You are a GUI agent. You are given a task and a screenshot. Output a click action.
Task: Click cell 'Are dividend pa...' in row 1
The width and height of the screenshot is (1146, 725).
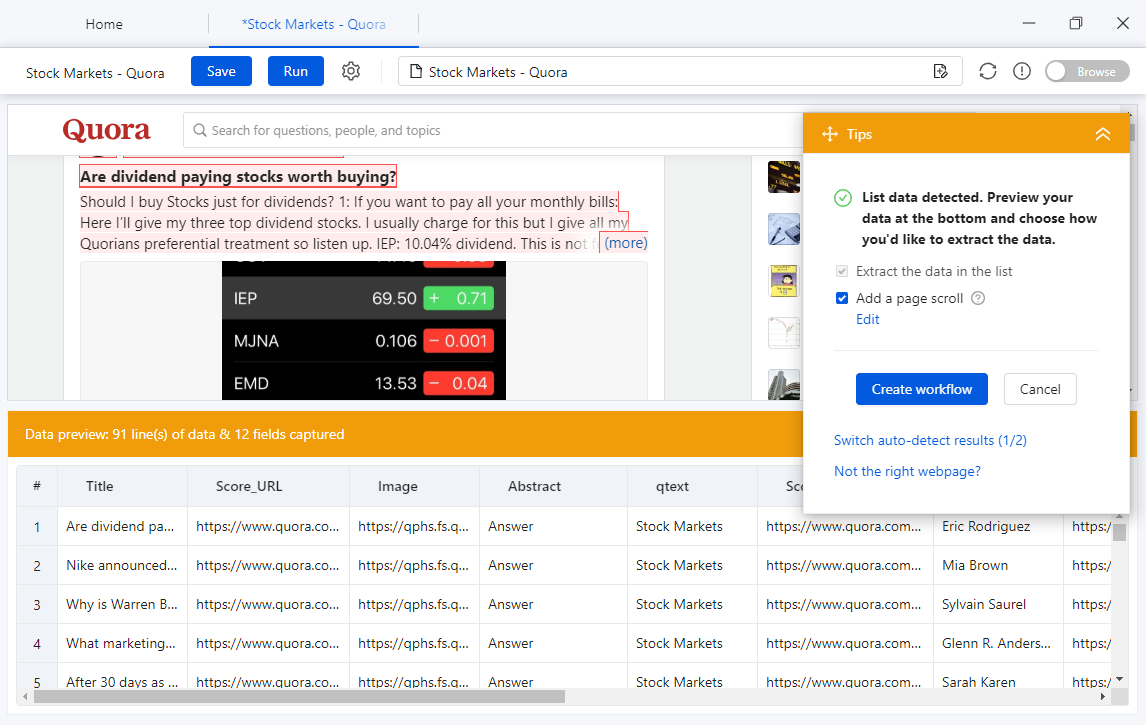122,526
